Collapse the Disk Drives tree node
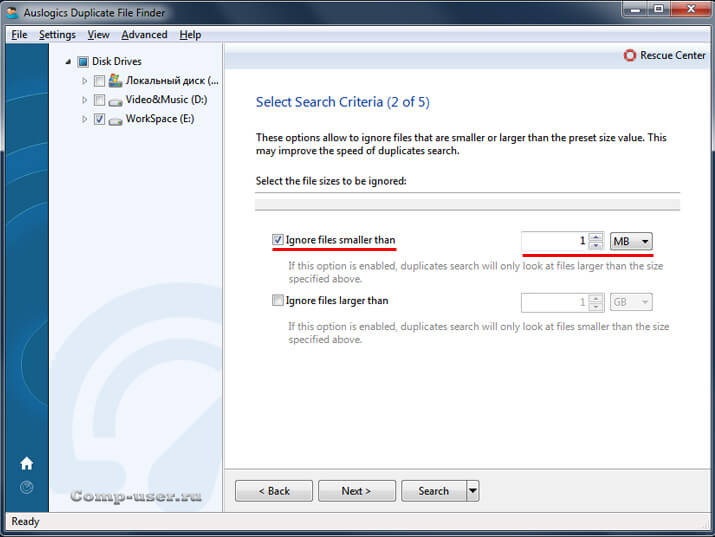 [68, 62]
